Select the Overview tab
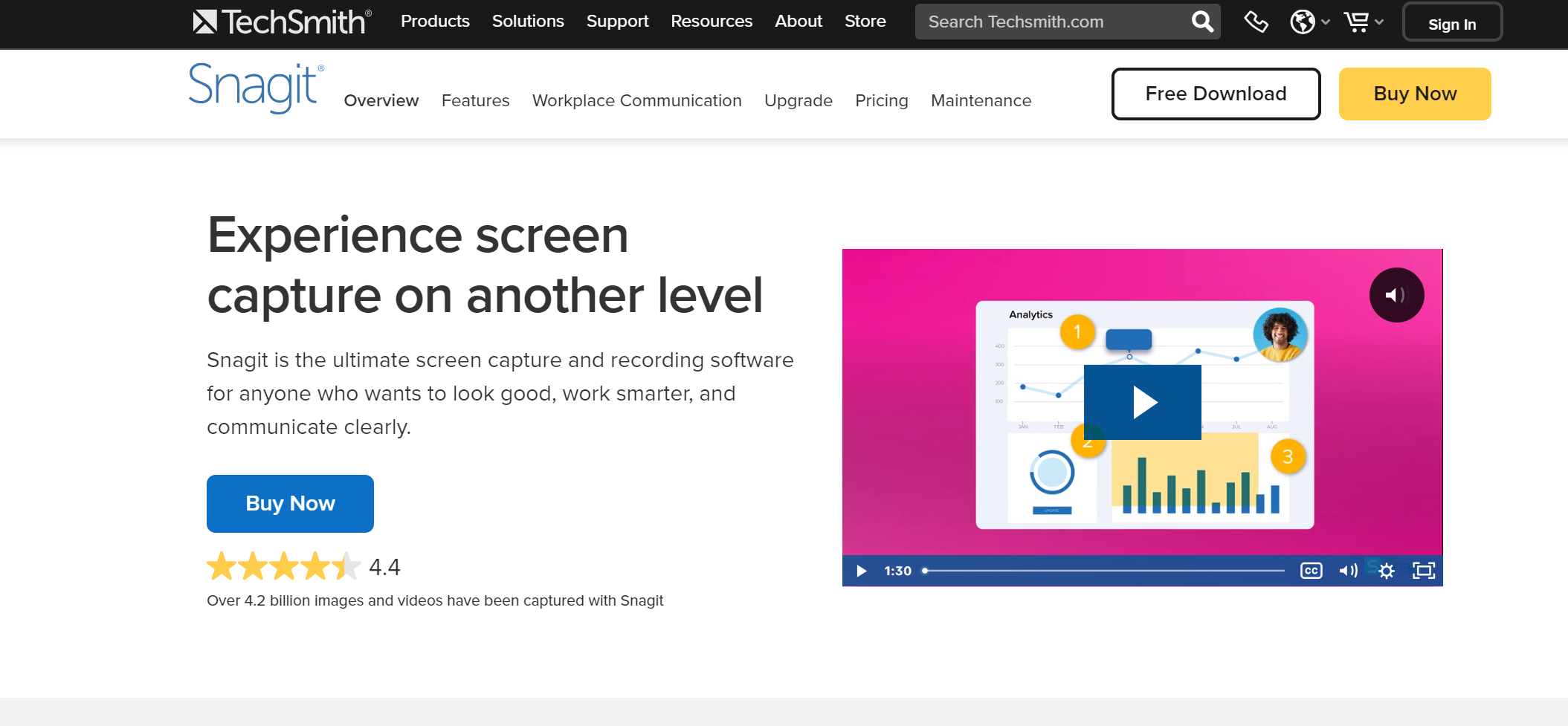 (x=381, y=100)
